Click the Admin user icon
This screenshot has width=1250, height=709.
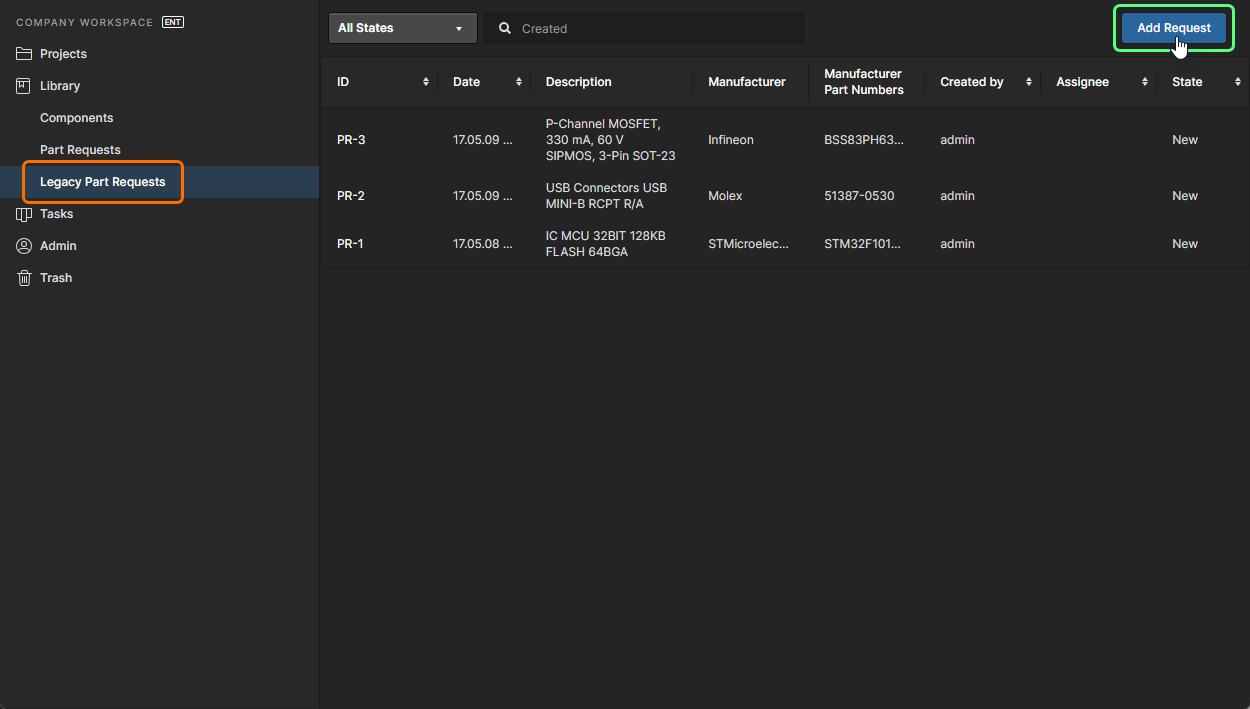click(x=24, y=246)
